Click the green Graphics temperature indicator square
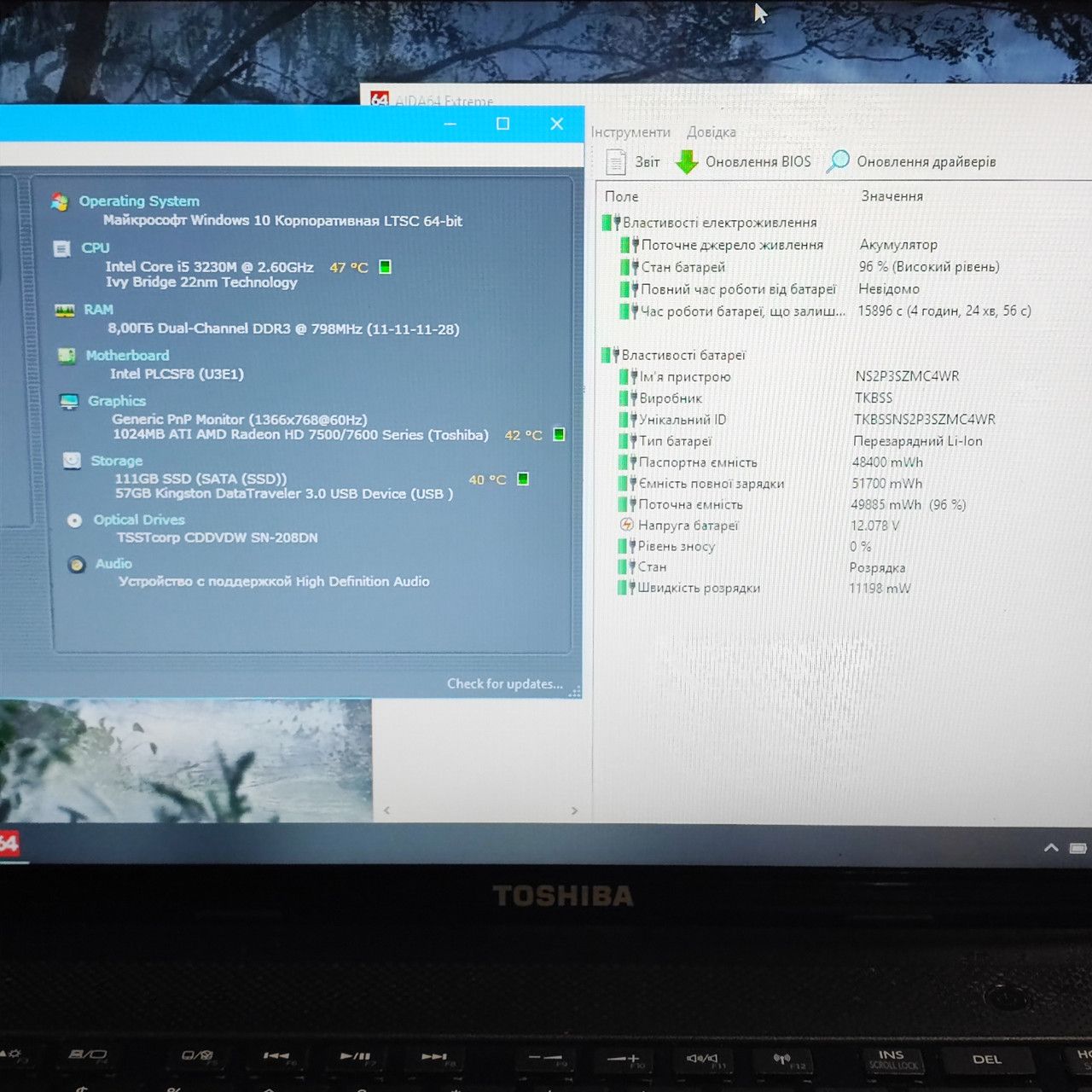Viewport: 1092px width, 1092px height. click(559, 434)
